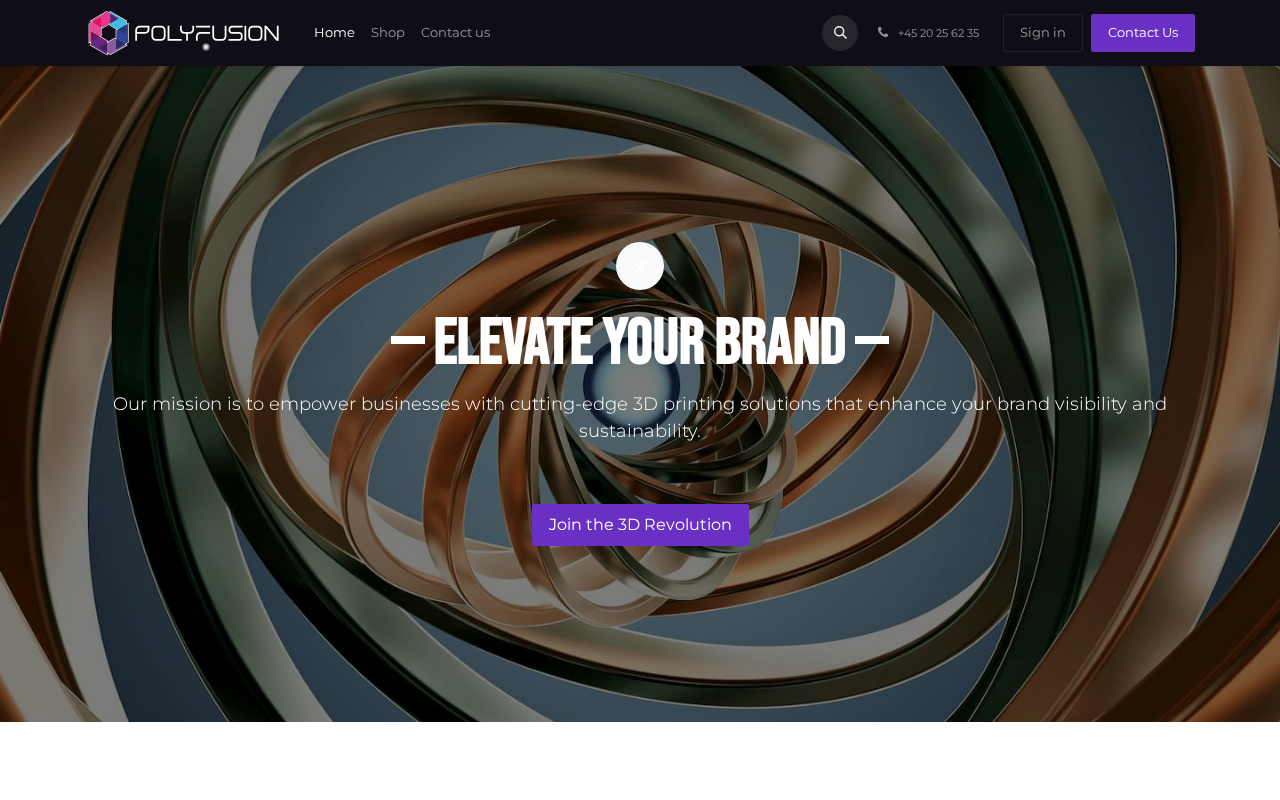This screenshot has width=1280, height=800.
Task: Click the colorful cube logo emblem
Action: click(x=109, y=33)
